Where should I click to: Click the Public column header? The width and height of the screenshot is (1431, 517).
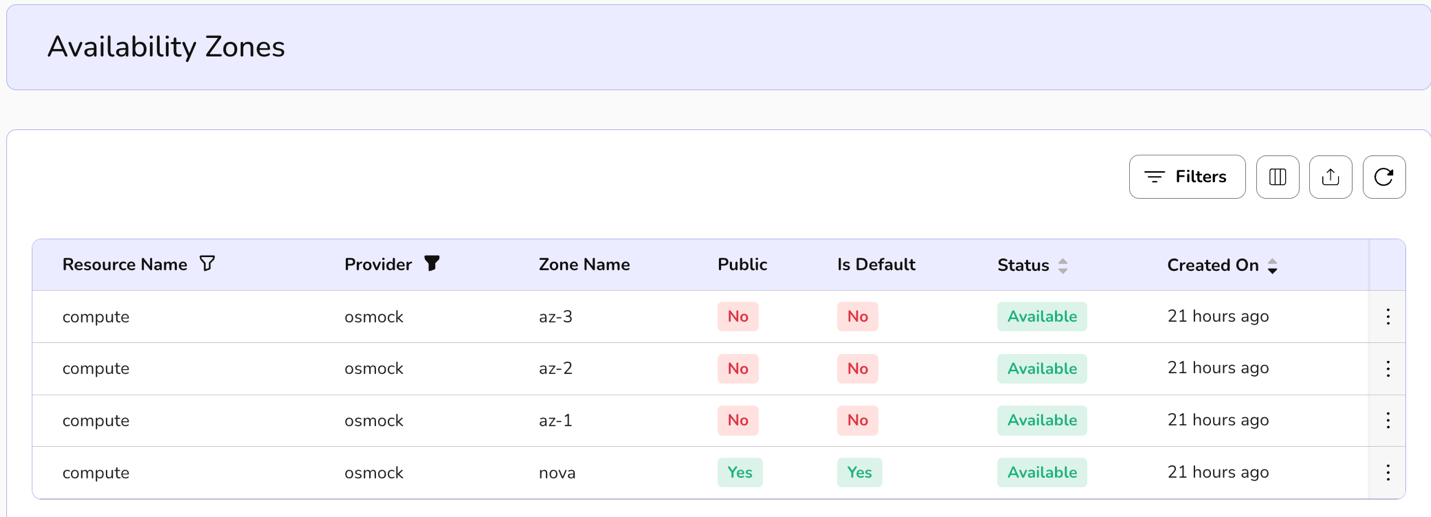pos(742,265)
